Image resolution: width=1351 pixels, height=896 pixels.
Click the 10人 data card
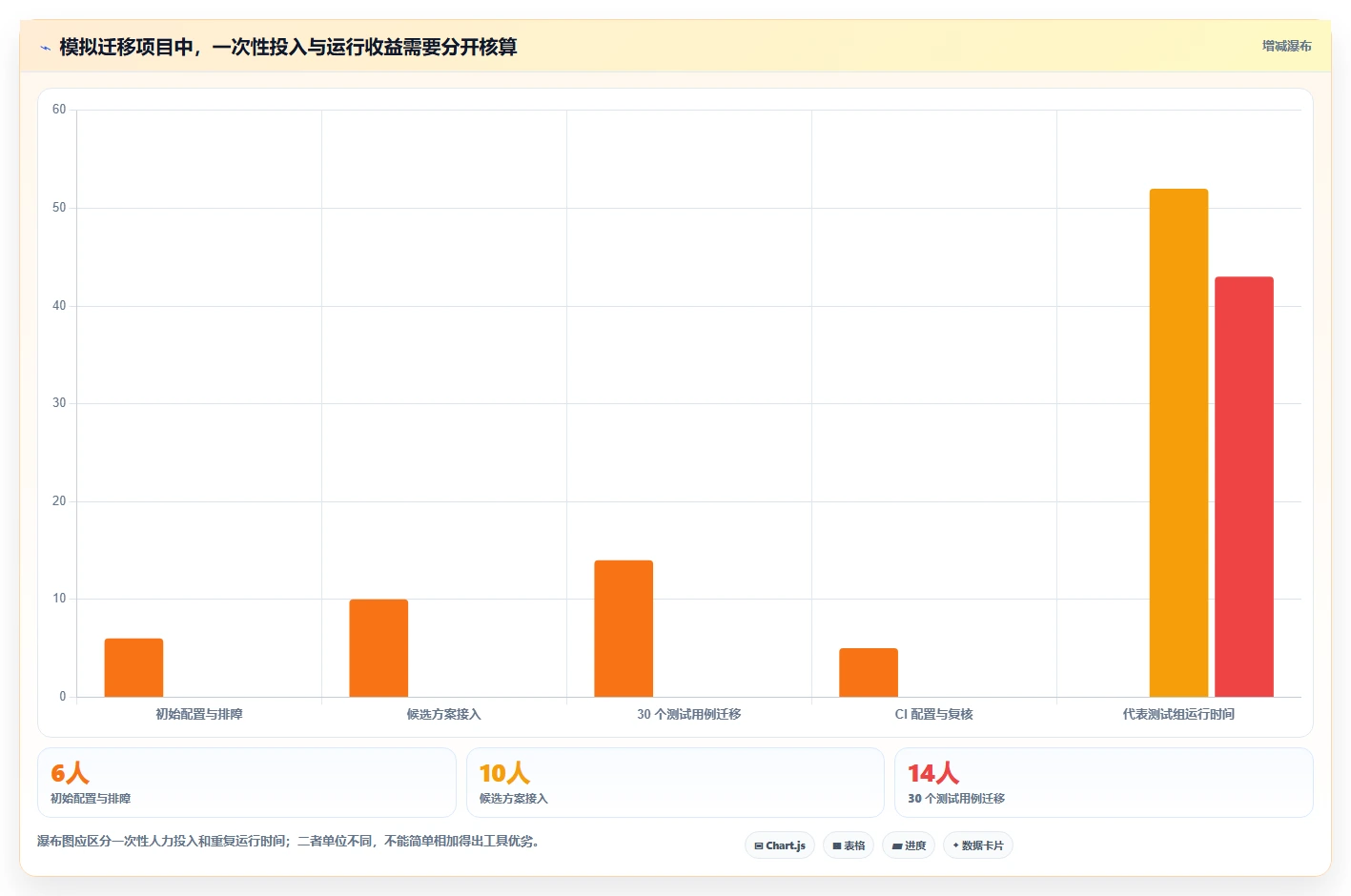pos(675,783)
